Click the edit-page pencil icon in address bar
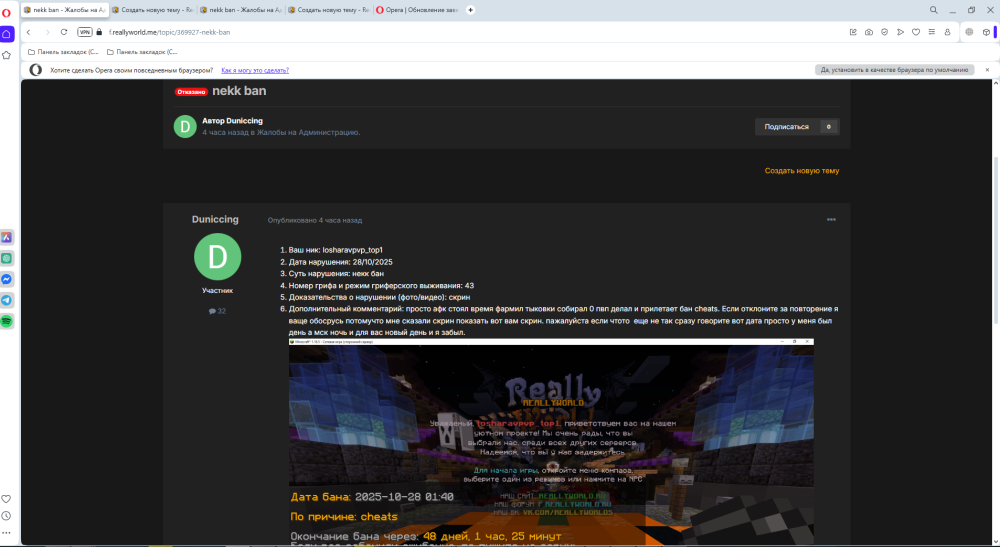Screen dimensions: 1000x547 pyautogui.click(x=853, y=32)
